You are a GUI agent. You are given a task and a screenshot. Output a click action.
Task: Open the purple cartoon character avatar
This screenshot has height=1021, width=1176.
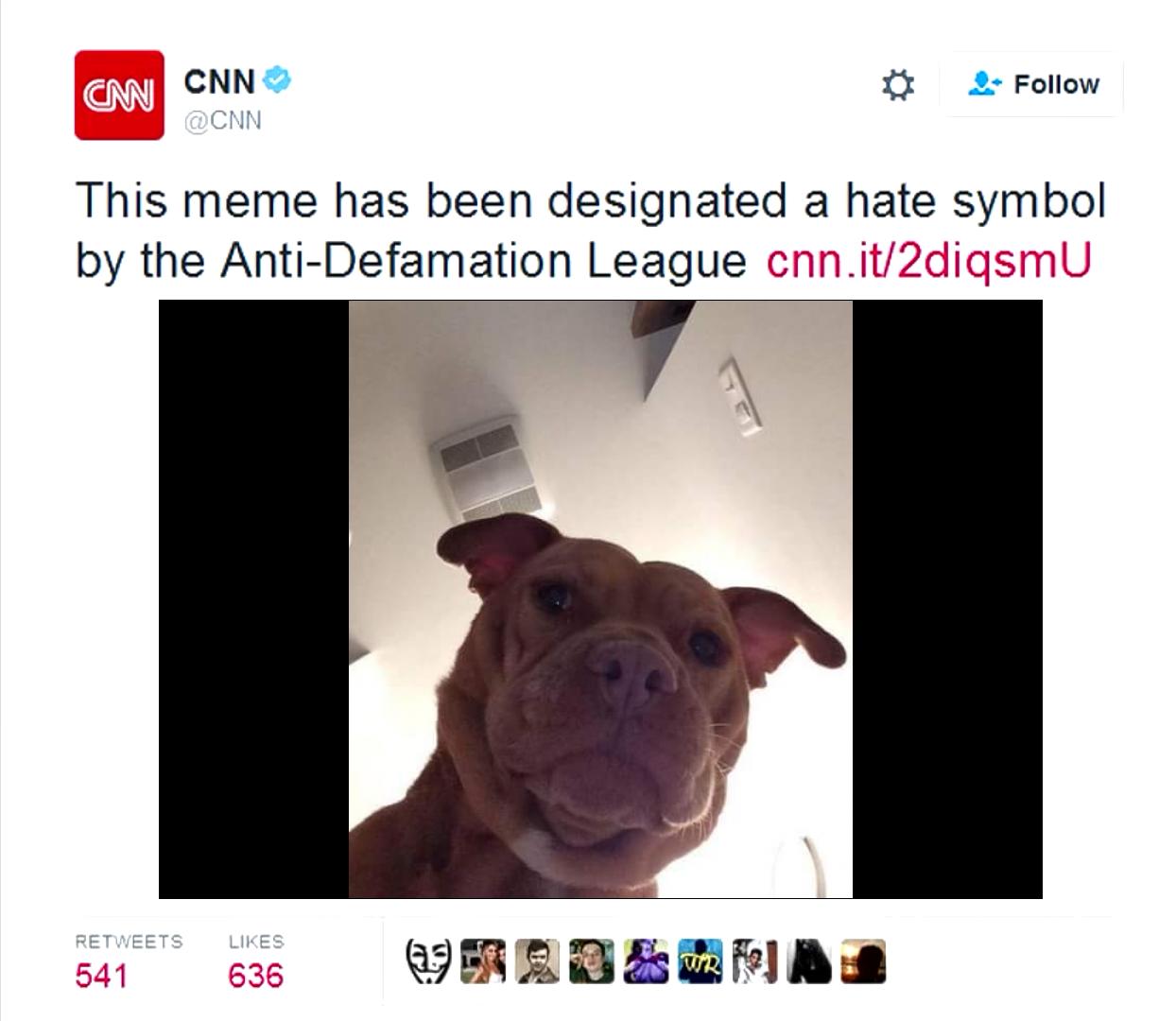click(647, 961)
